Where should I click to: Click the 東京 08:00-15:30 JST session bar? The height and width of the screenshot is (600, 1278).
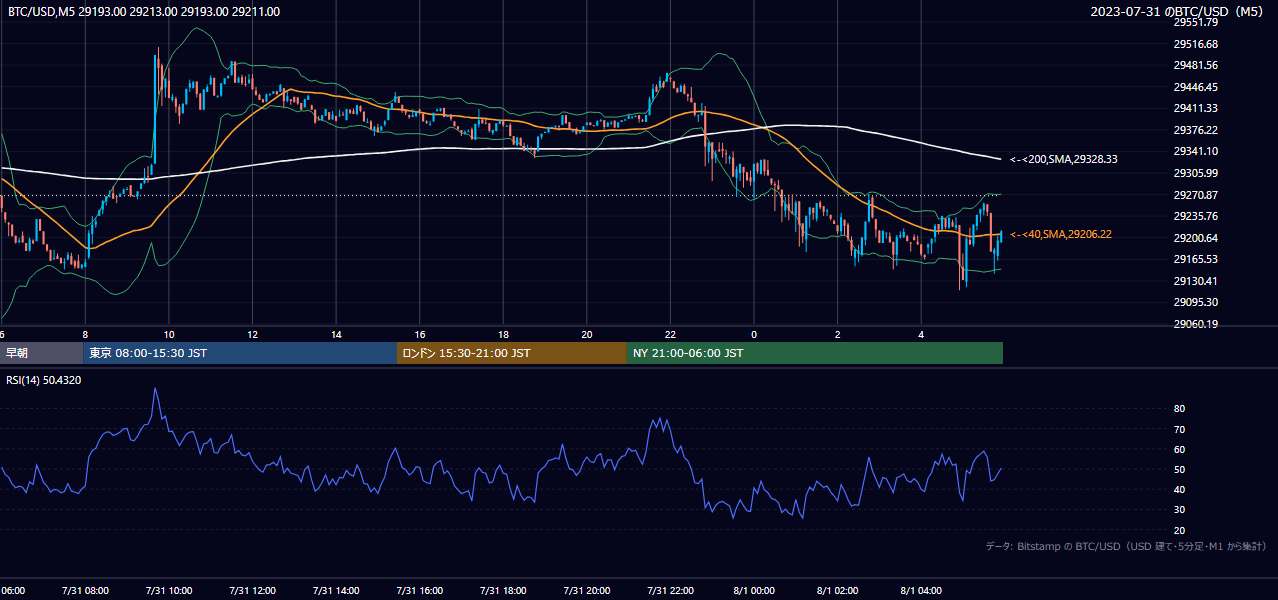click(241, 353)
